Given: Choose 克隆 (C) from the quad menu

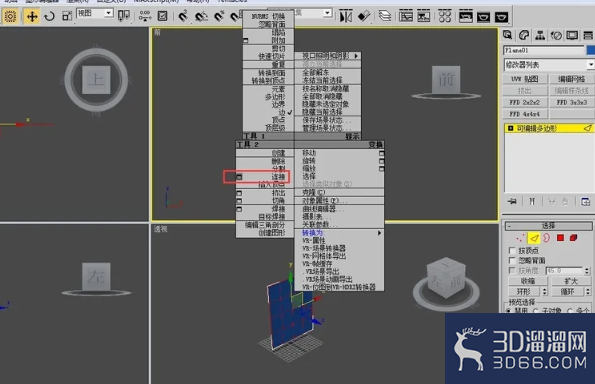Looking at the screenshot, I should click(x=313, y=192).
